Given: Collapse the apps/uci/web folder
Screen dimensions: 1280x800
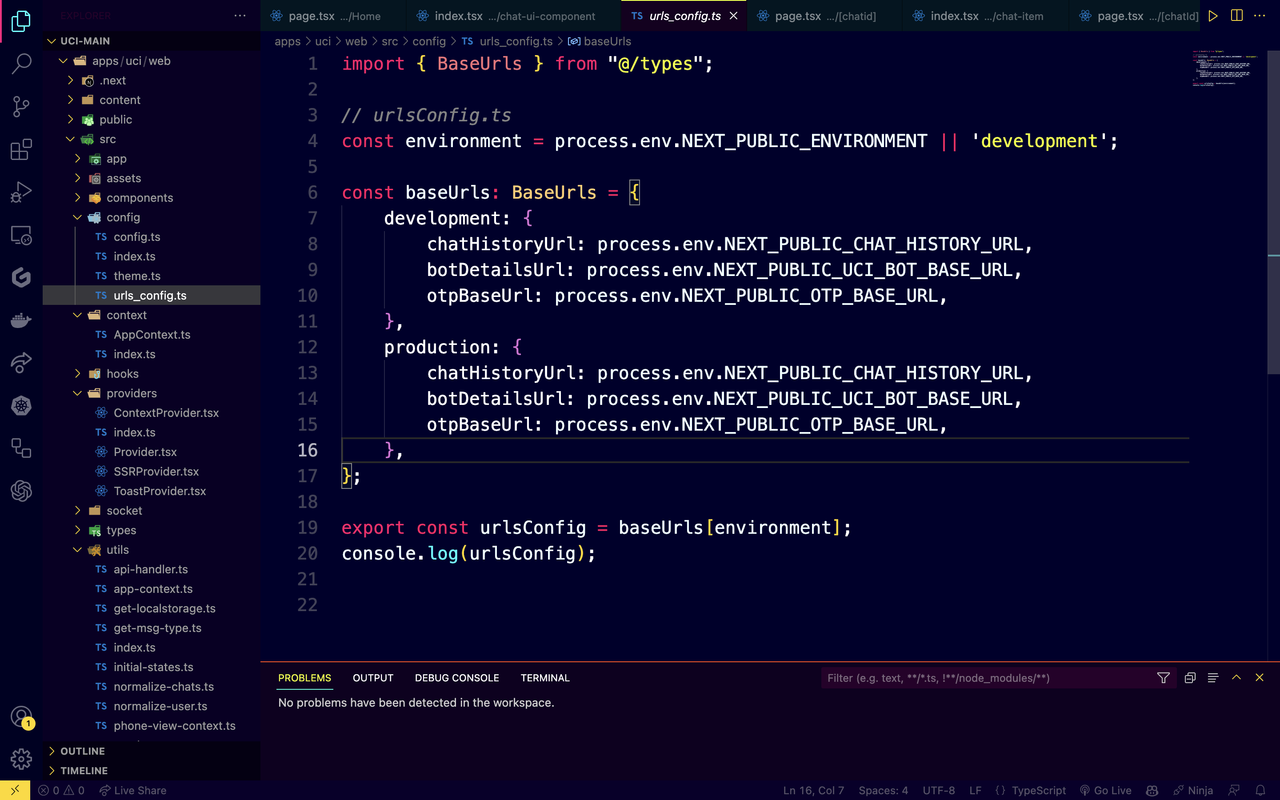Looking at the screenshot, I should point(151,61).
